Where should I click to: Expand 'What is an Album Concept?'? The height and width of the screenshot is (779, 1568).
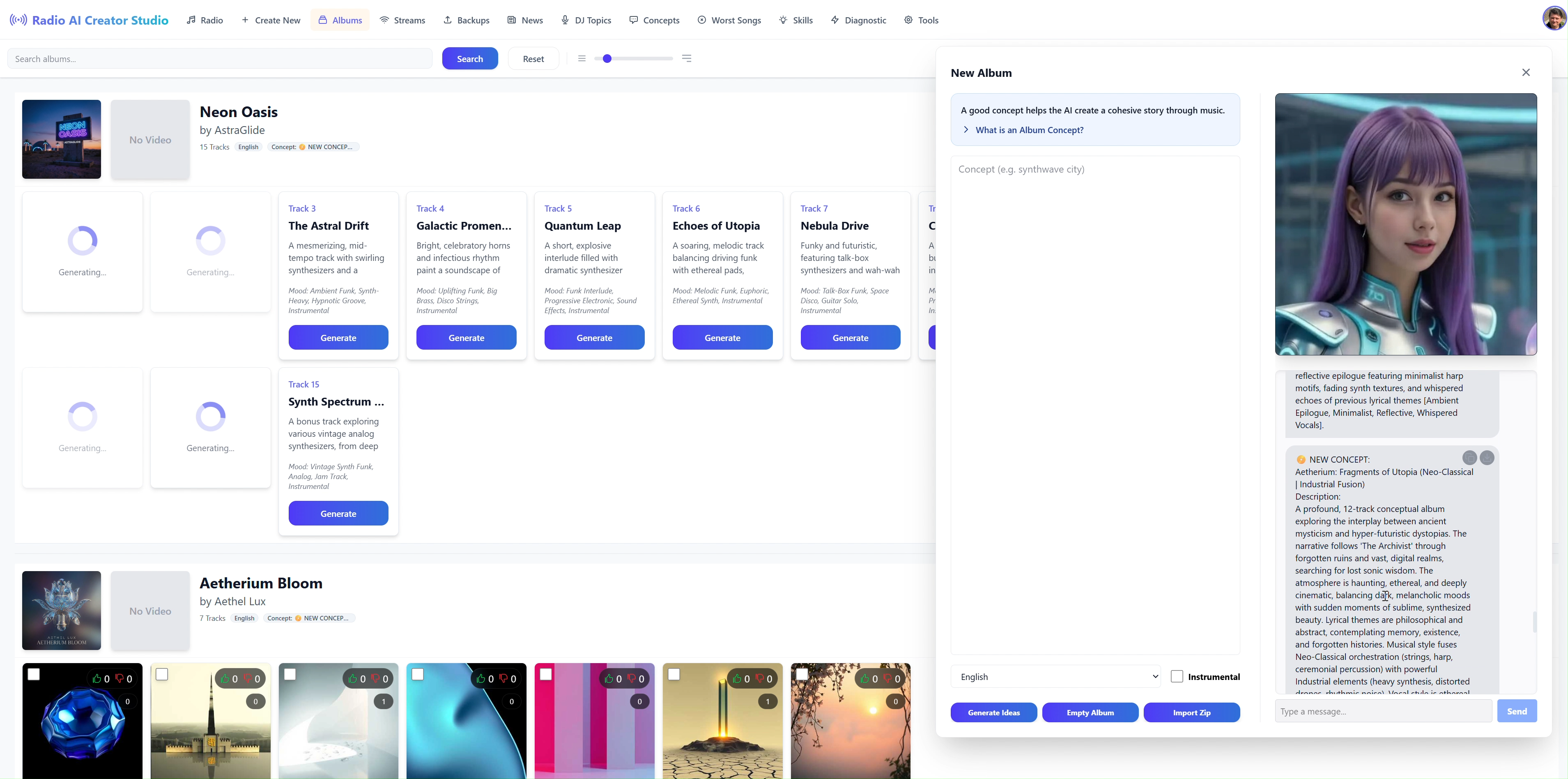(1029, 130)
